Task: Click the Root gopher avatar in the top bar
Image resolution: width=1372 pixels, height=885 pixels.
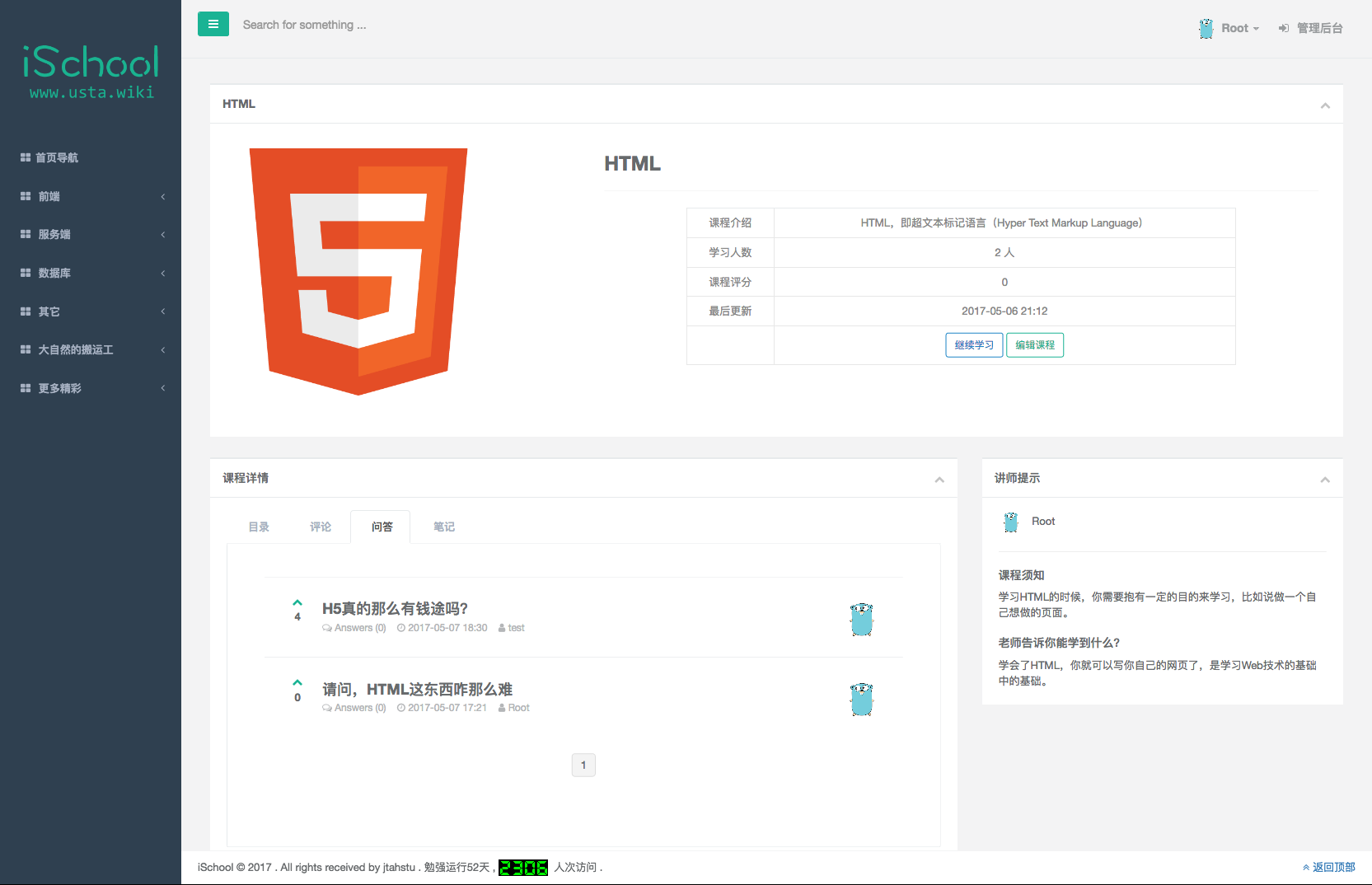Action: tap(1206, 28)
